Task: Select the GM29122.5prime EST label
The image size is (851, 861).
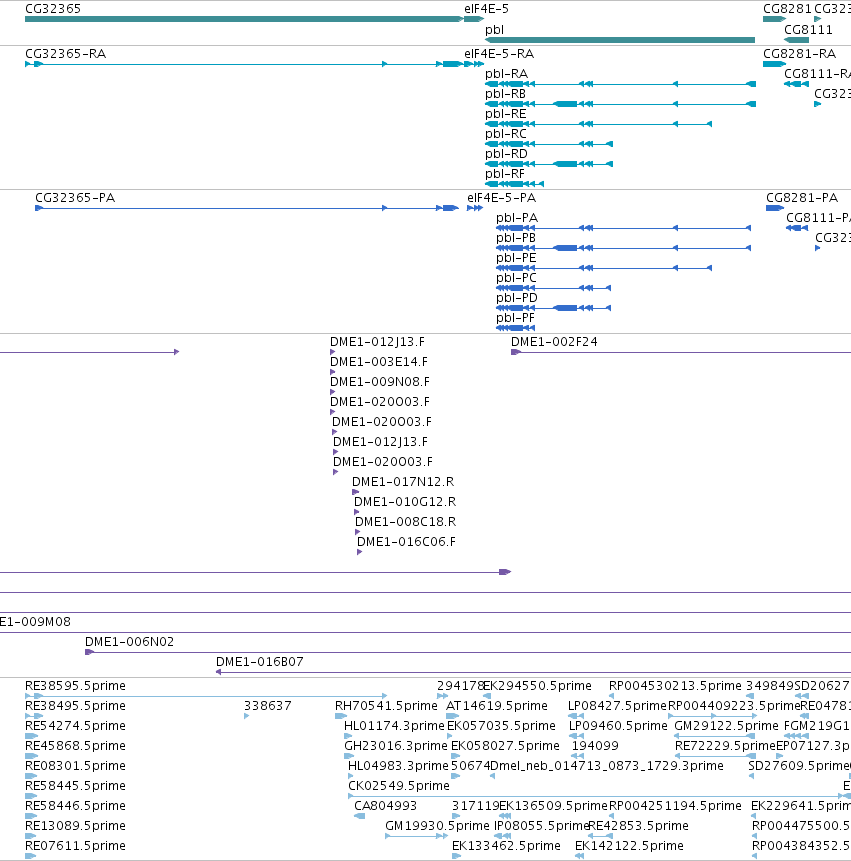Action: pyautogui.click(x=726, y=726)
